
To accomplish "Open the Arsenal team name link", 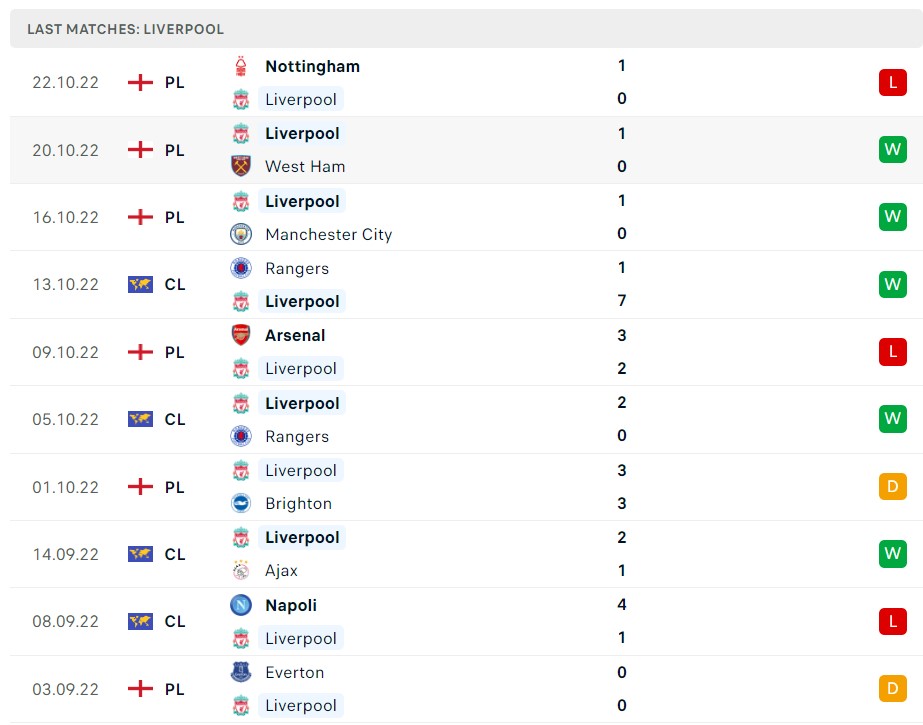I will coord(295,336).
